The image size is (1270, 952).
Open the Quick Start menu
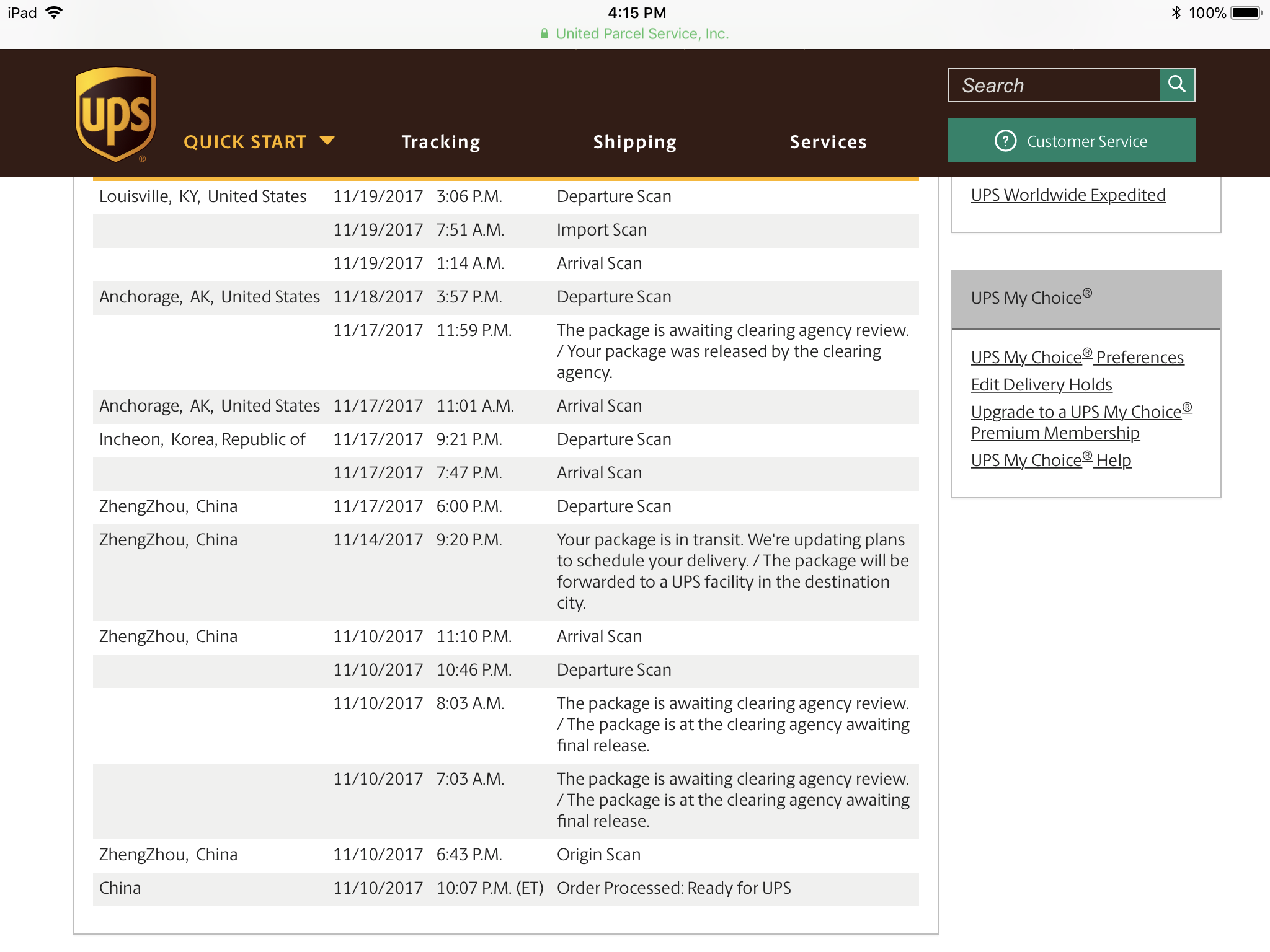[x=245, y=142]
